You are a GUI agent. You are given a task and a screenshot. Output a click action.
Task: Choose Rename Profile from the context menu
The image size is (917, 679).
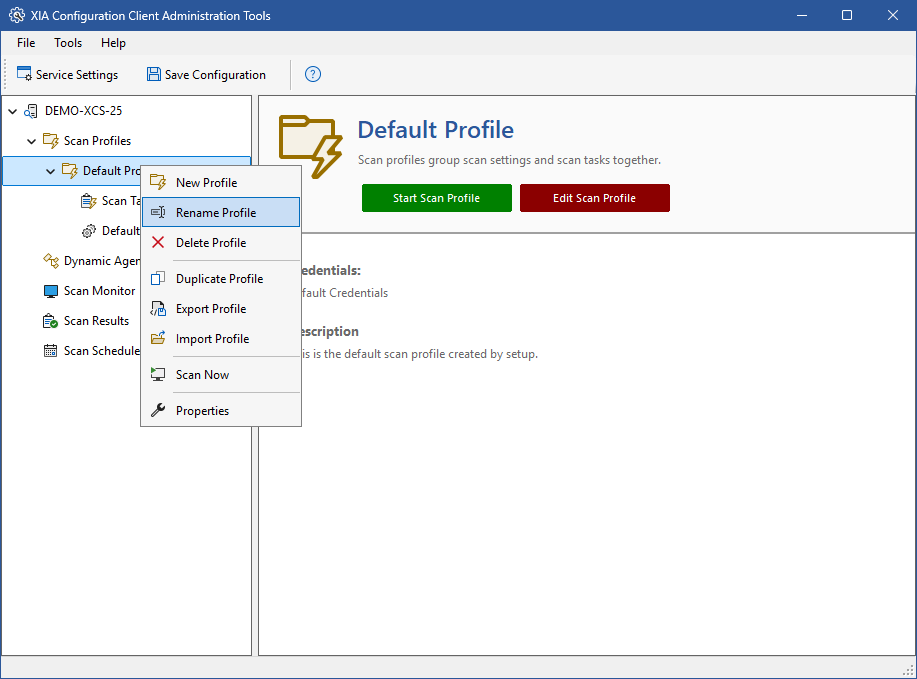[x=216, y=213]
